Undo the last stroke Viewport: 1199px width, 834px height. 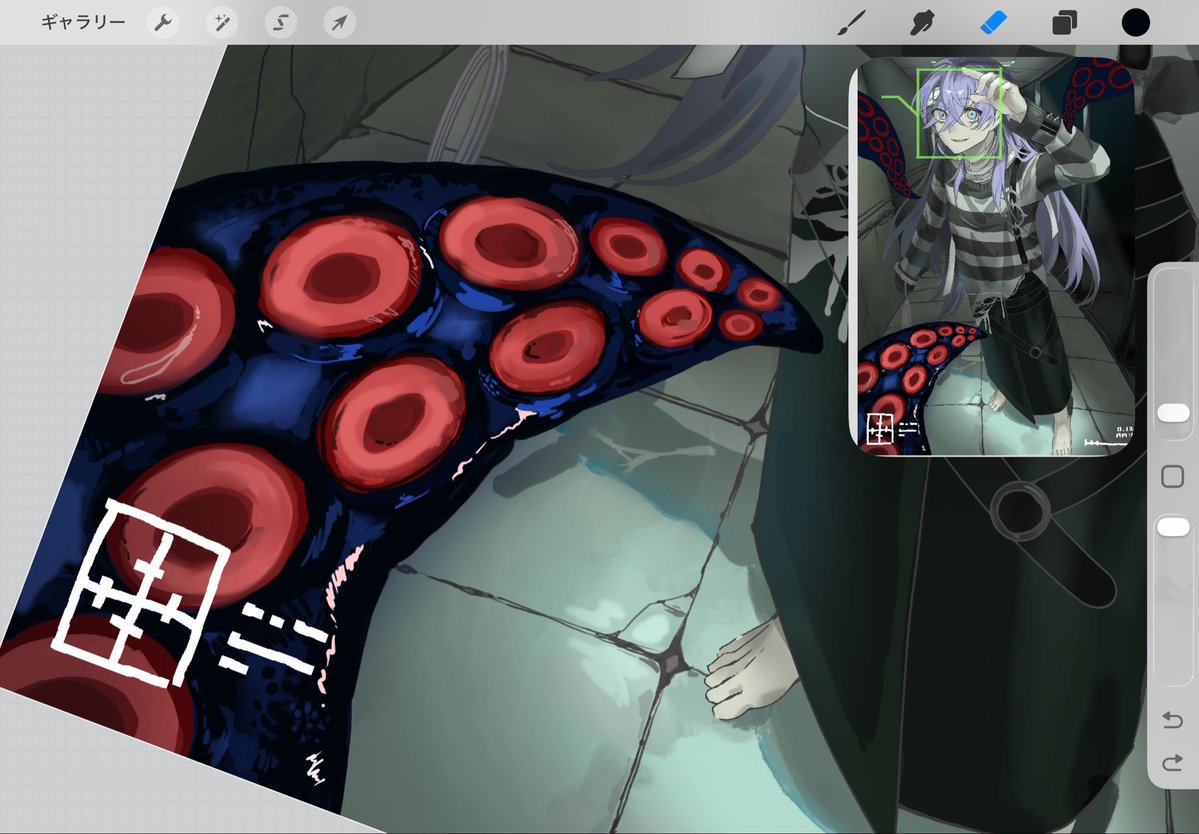click(1172, 719)
